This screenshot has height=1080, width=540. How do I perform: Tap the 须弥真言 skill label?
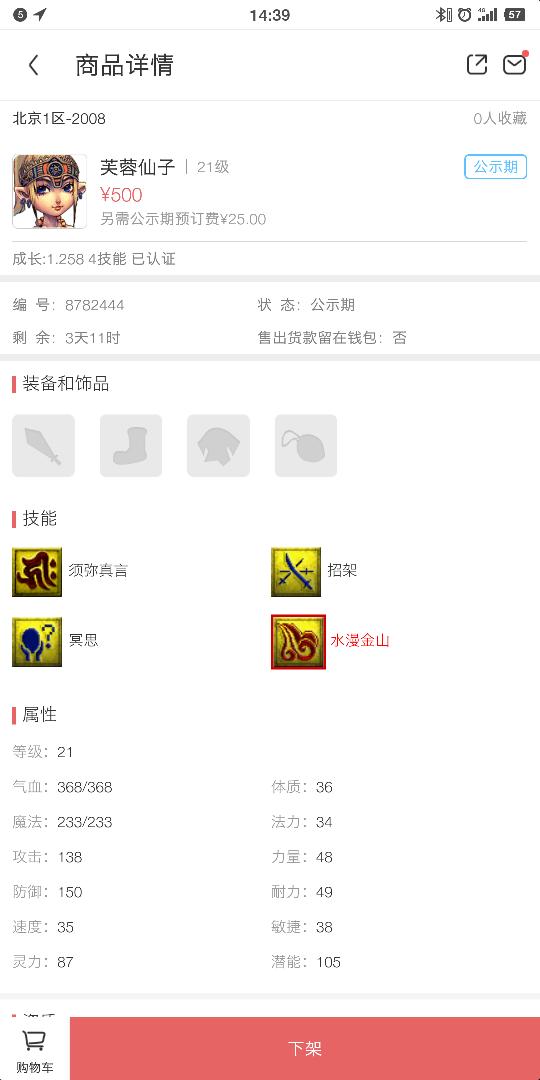(x=98, y=570)
